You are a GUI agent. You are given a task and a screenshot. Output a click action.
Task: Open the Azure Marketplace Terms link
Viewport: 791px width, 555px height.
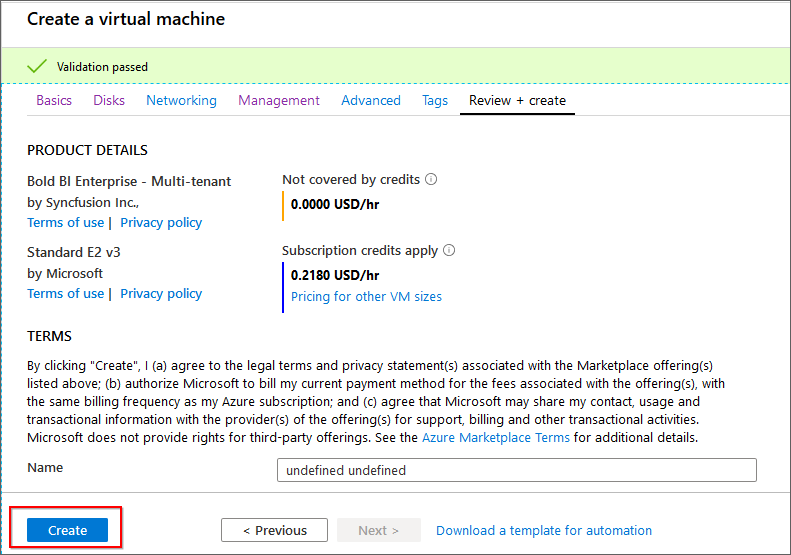496,437
